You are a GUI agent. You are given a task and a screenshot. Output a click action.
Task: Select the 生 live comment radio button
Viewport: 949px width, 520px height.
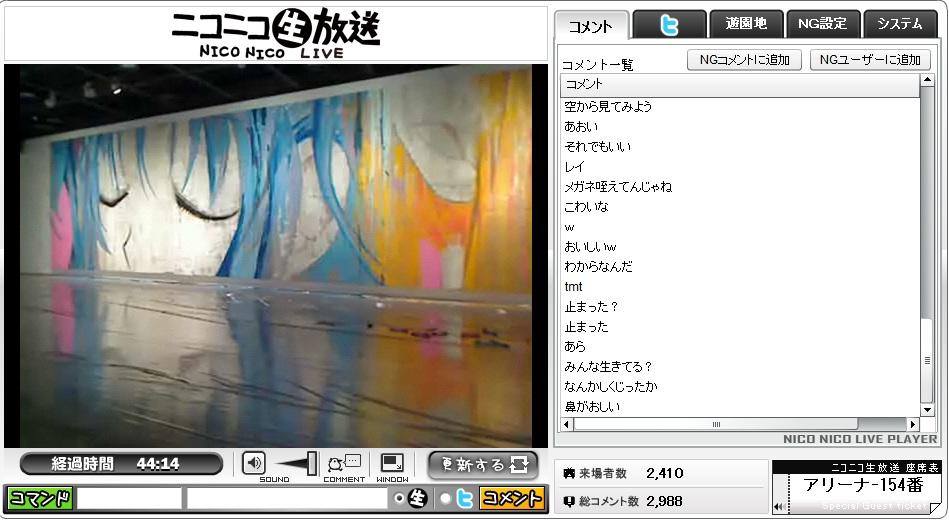pos(399,499)
